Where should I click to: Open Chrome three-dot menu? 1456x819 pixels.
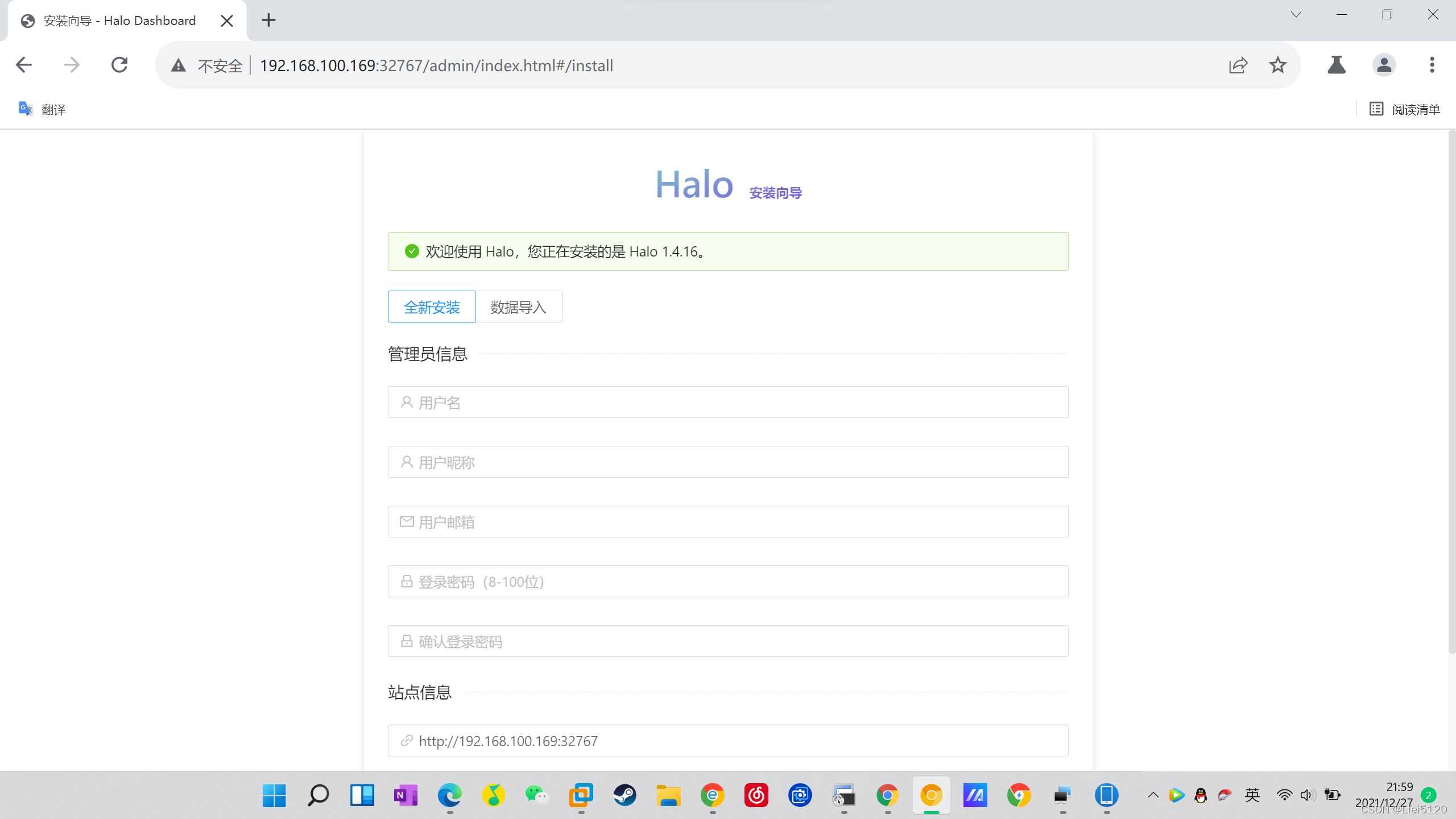click(x=1432, y=65)
